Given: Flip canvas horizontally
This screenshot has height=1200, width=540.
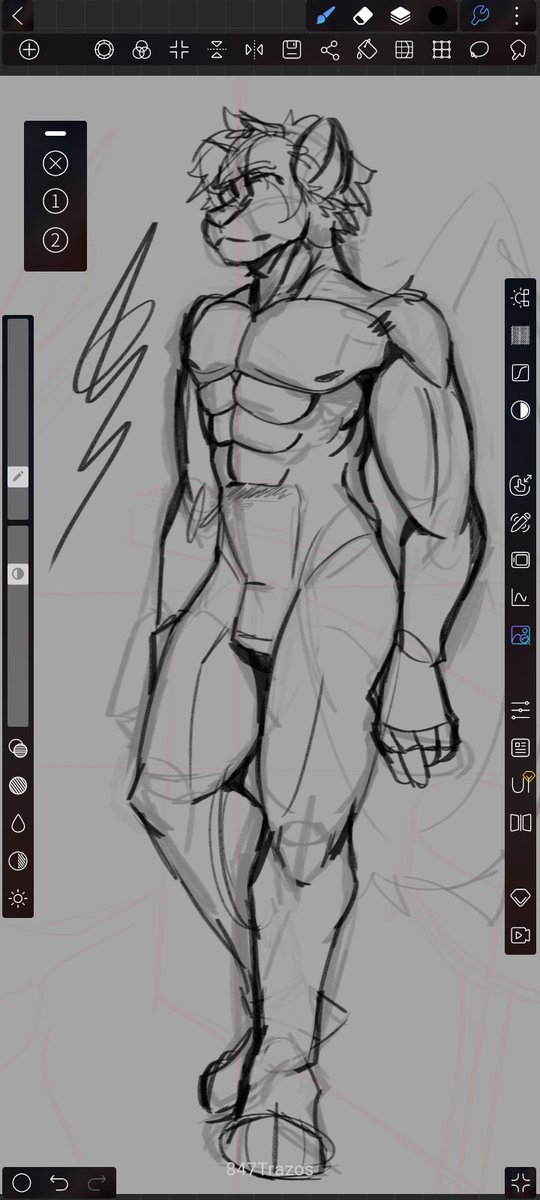Looking at the screenshot, I should (254, 50).
